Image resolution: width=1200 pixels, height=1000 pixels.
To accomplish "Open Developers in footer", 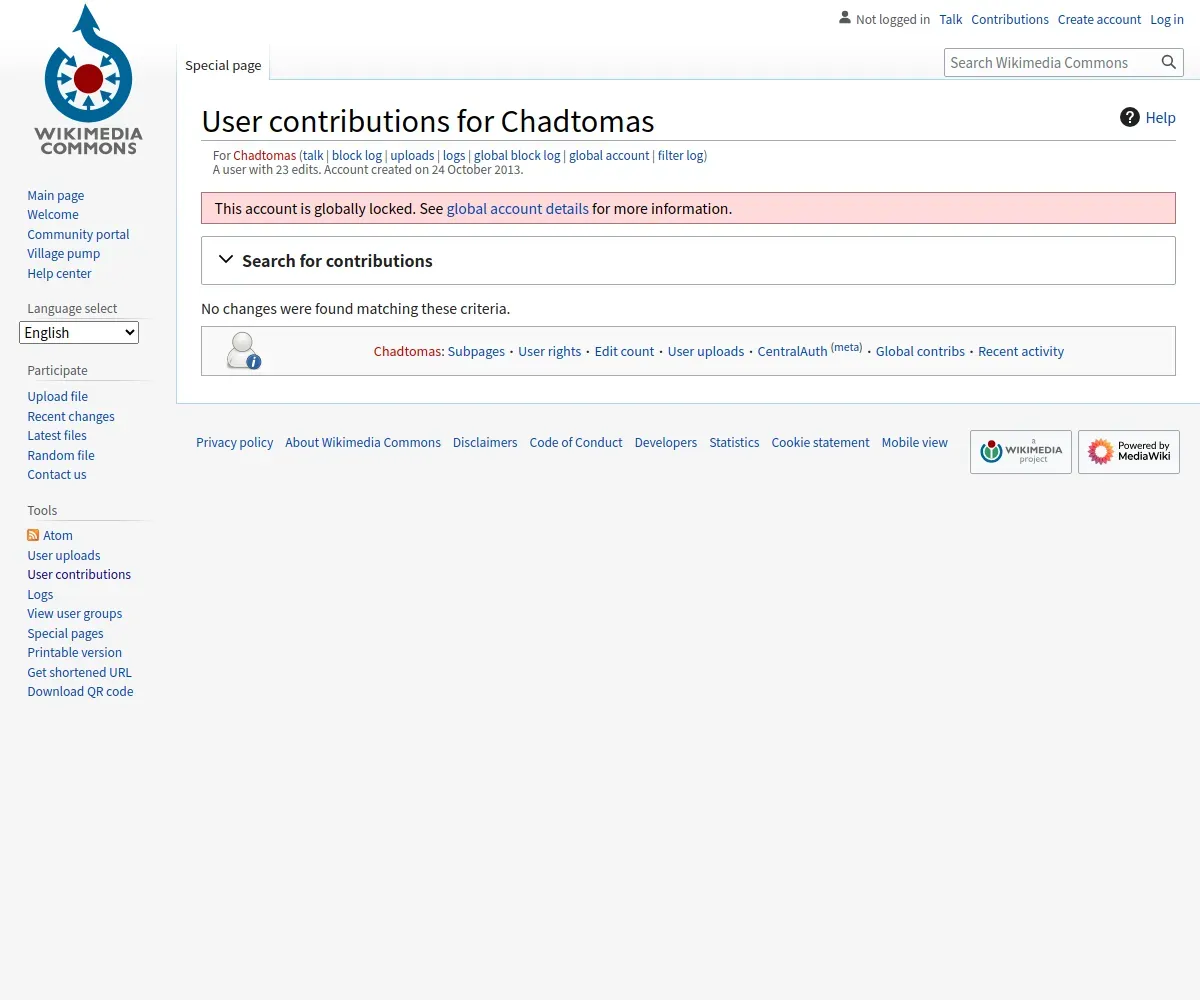I will pyautogui.click(x=666, y=442).
